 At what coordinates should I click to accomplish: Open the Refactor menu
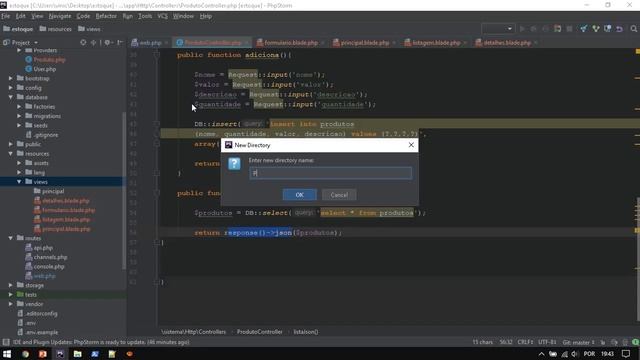pyautogui.click(x=106, y=16)
